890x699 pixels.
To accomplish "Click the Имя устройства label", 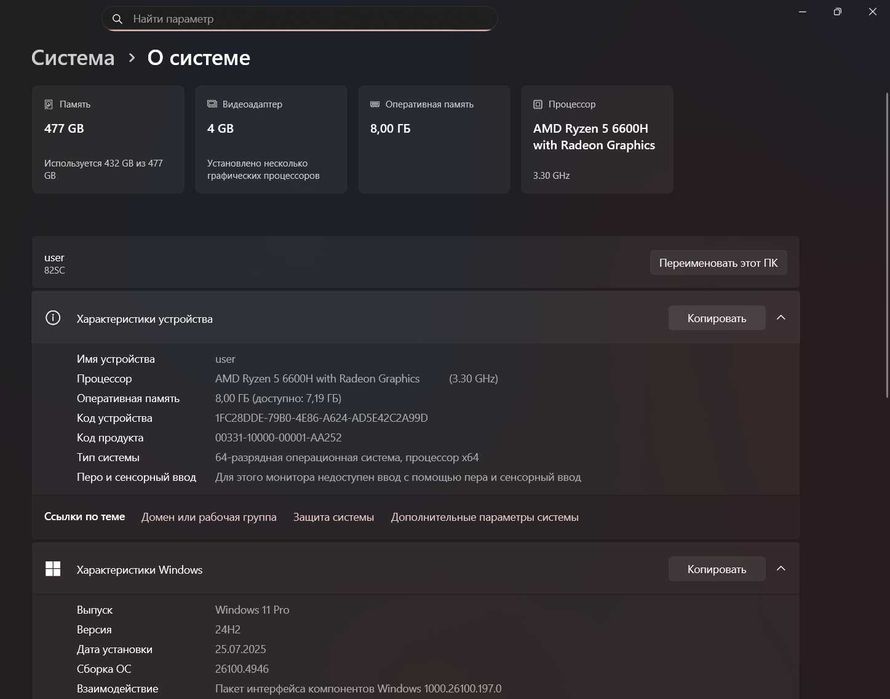I will [116, 359].
